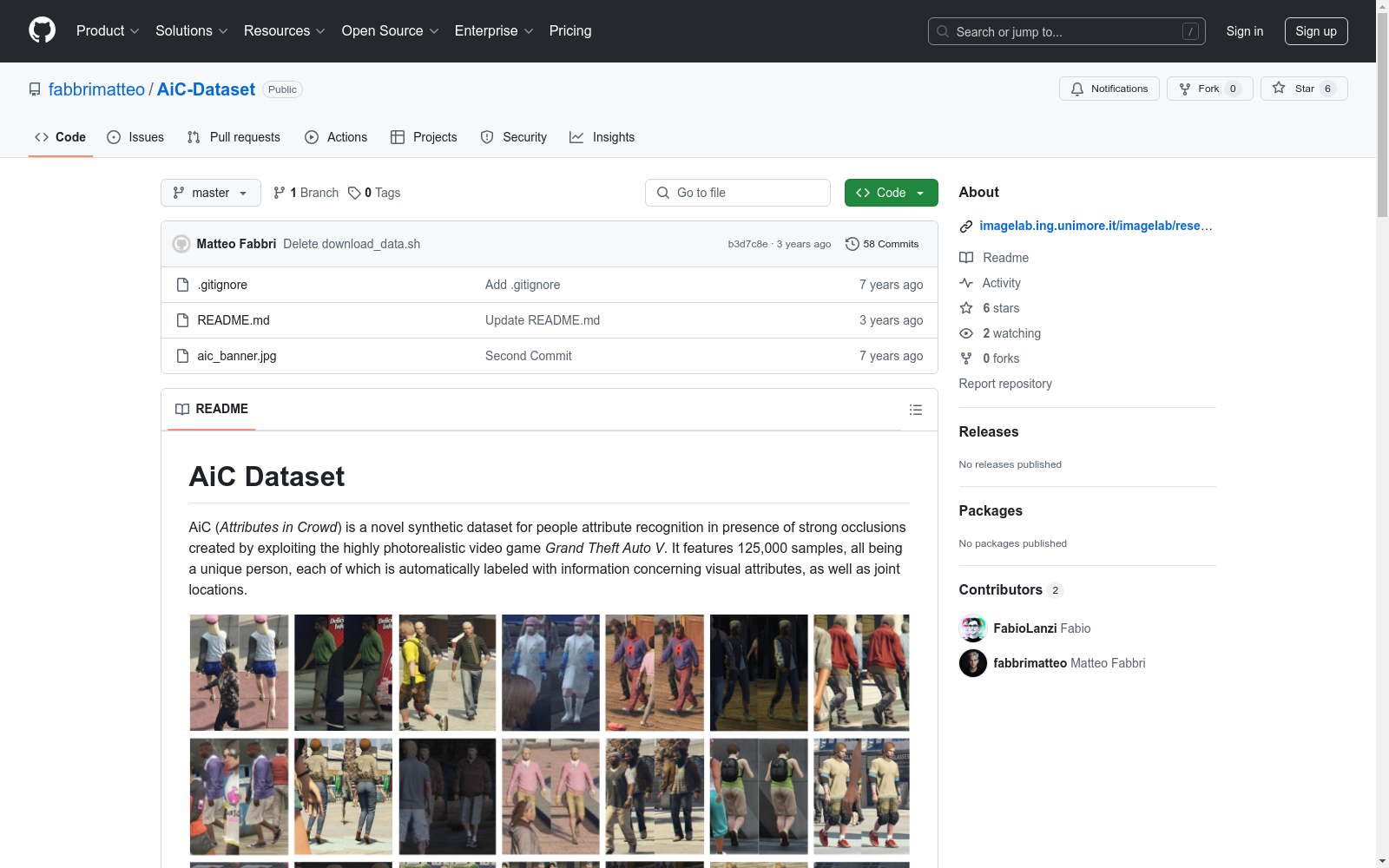
Task: Open the README.md file
Action: 234,320
